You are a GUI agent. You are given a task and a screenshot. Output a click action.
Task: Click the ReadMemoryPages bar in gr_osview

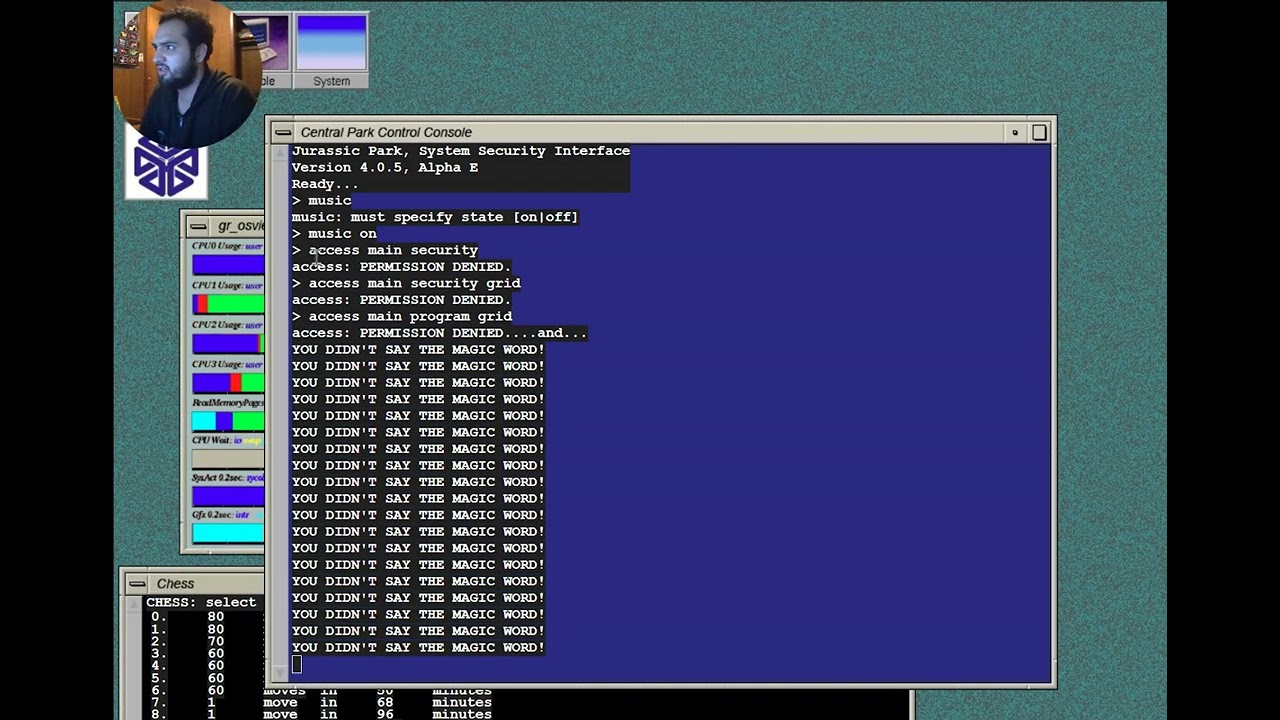click(228, 422)
